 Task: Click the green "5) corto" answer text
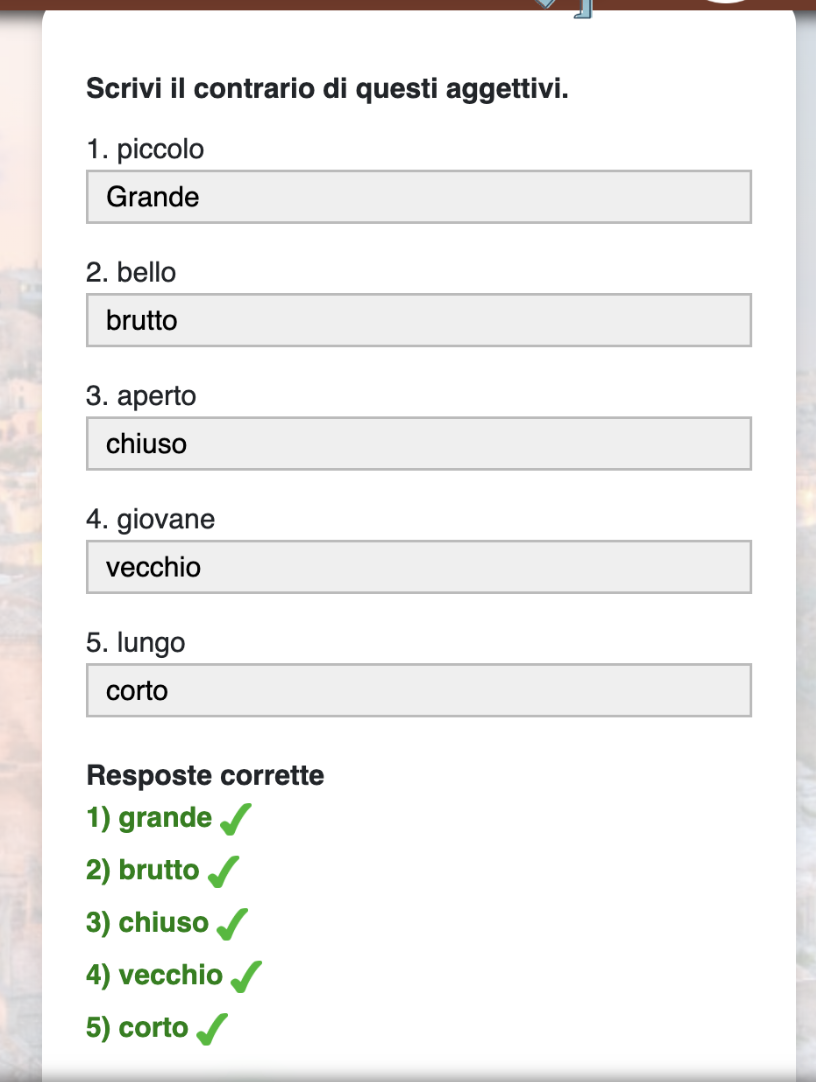click(x=137, y=1027)
